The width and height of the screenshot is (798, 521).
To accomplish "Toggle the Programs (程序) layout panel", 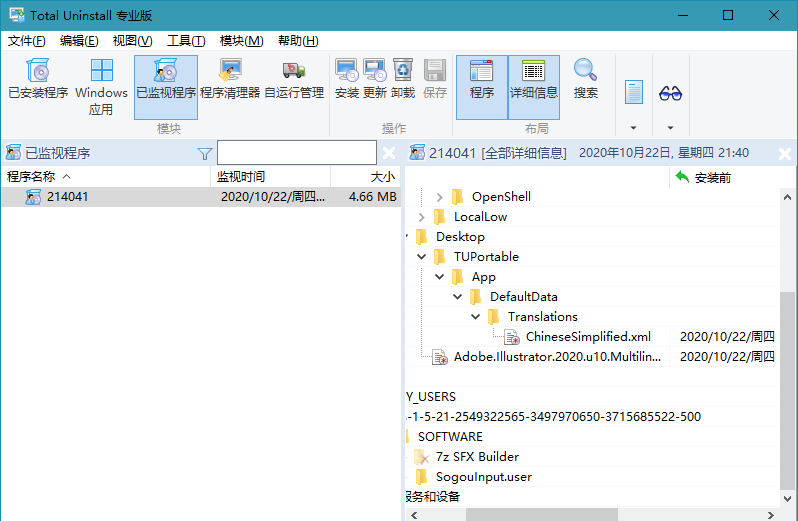I will click(x=482, y=87).
